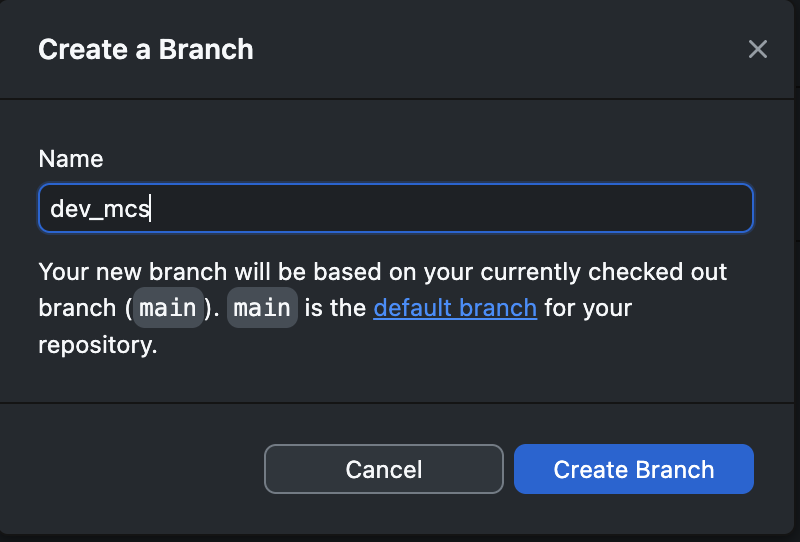Image resolution: width=800 pixels, height=542 pixels.
Task: Click the dev_mcs text in name field
Action: tap(99, 209)
